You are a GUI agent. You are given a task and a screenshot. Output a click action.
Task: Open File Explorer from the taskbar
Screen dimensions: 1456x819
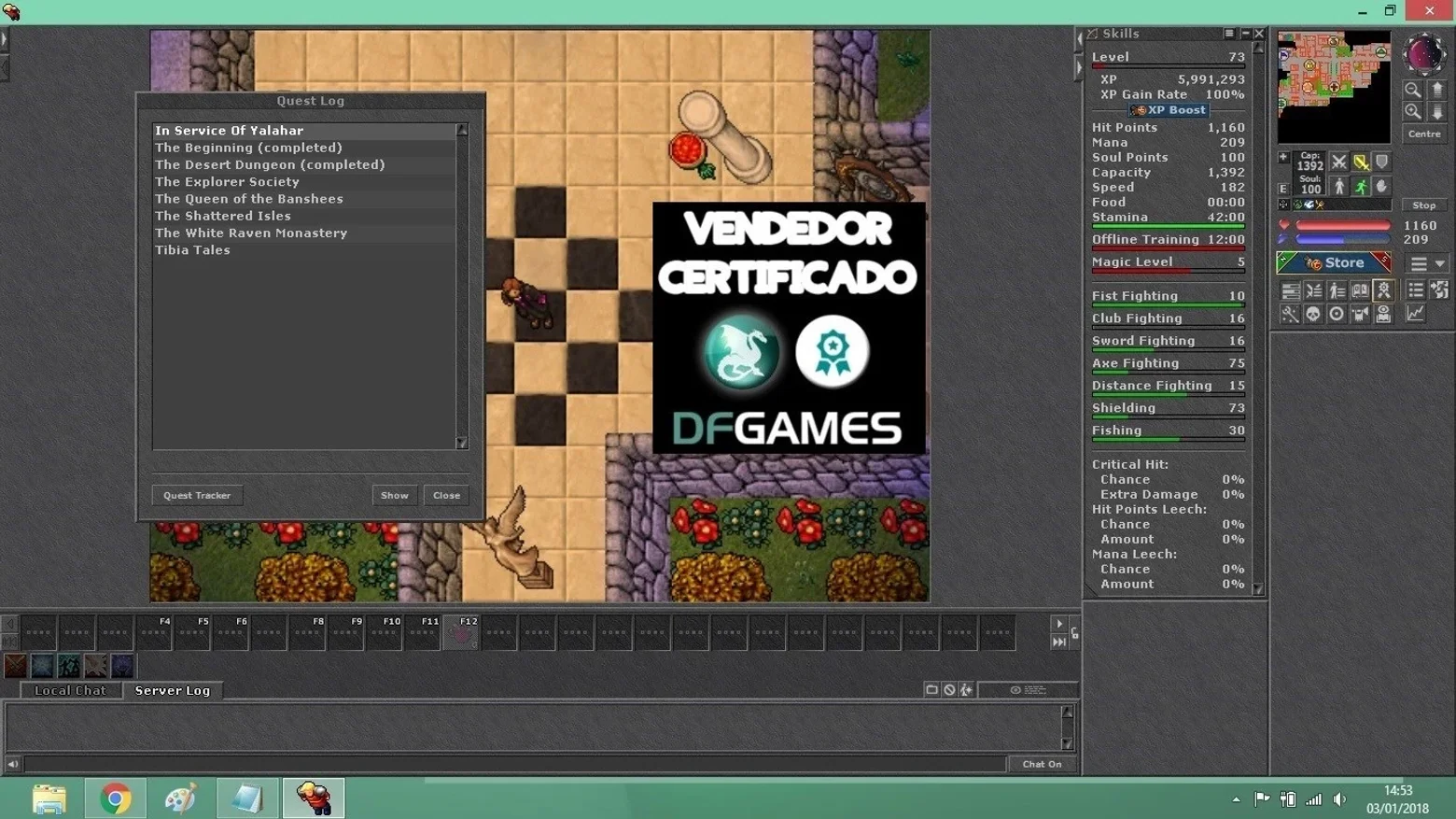(49, 799)
